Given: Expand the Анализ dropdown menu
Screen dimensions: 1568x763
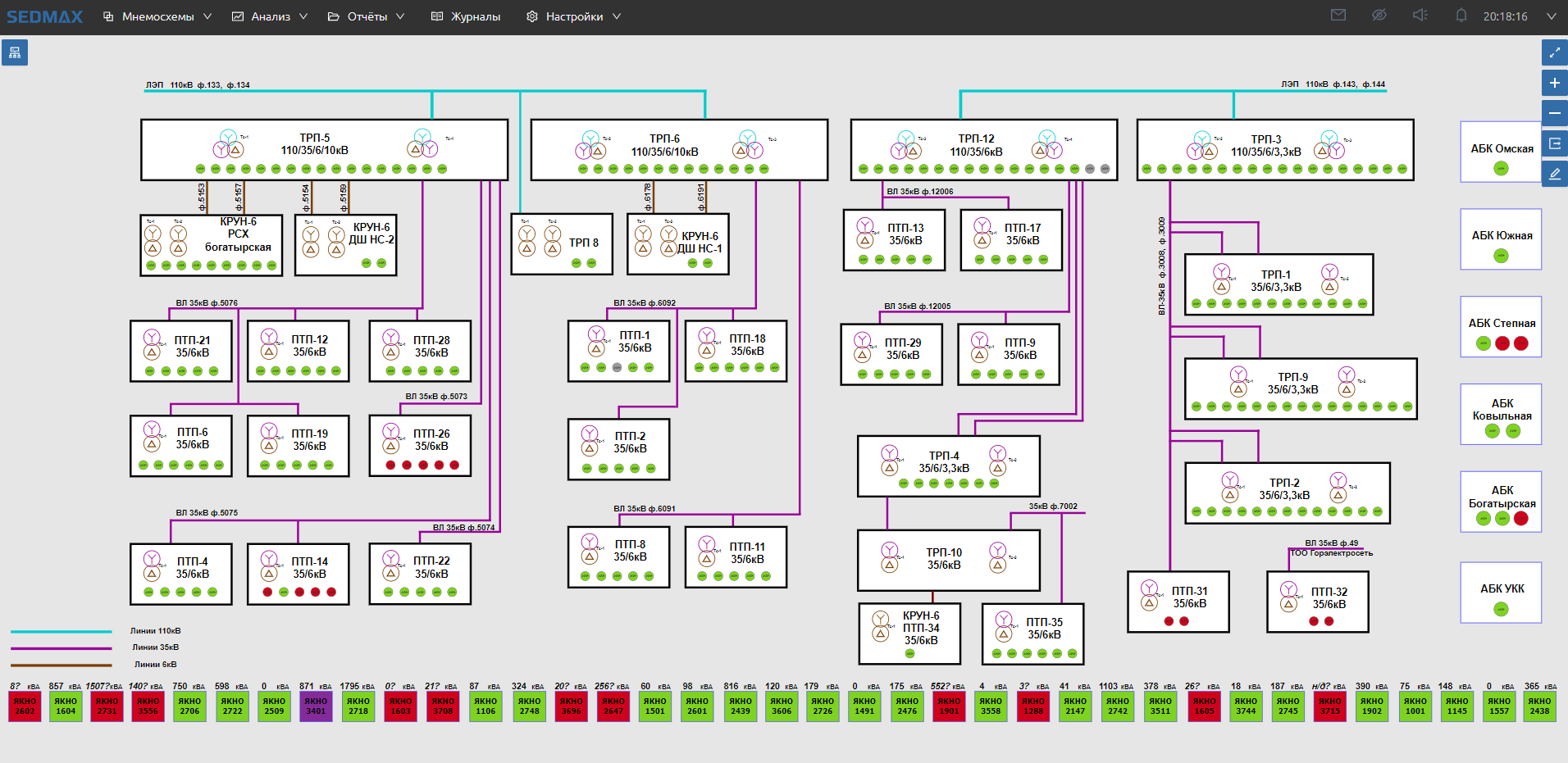Looking at the screenshot, I should click(270, 16).
